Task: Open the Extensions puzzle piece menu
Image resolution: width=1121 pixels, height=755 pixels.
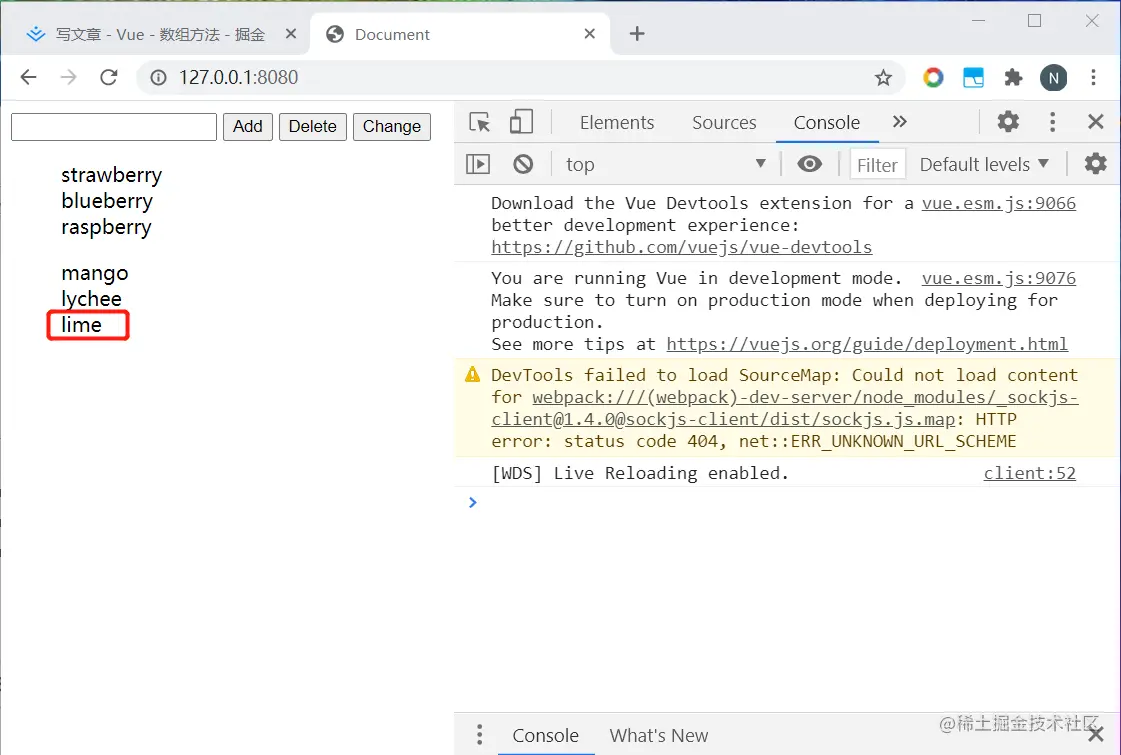Action: coord(1013,77)
